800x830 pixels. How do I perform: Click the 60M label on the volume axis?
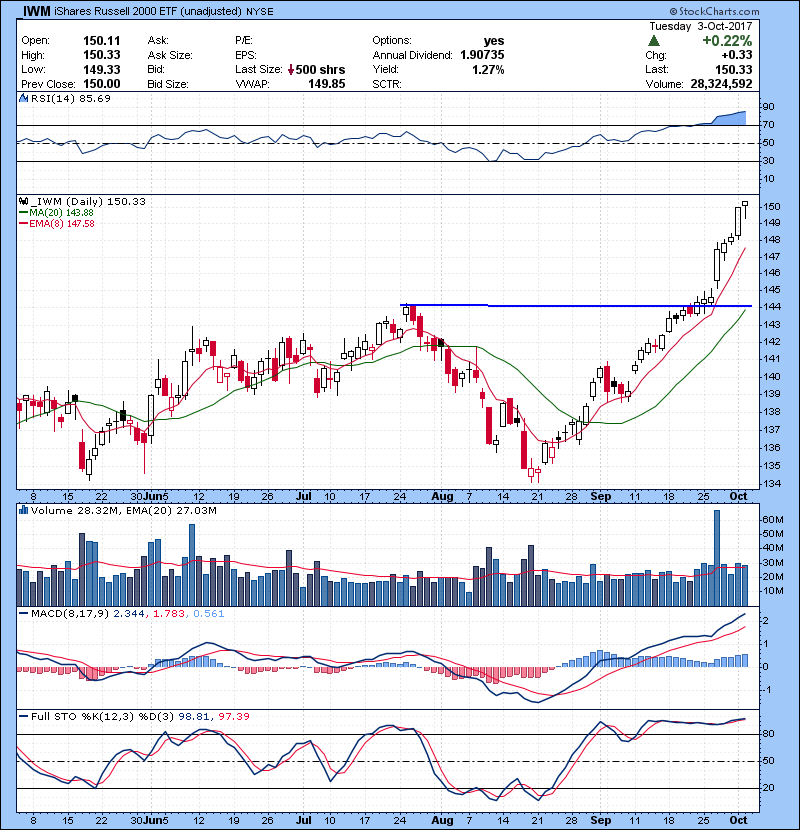[x=773, y=520]
